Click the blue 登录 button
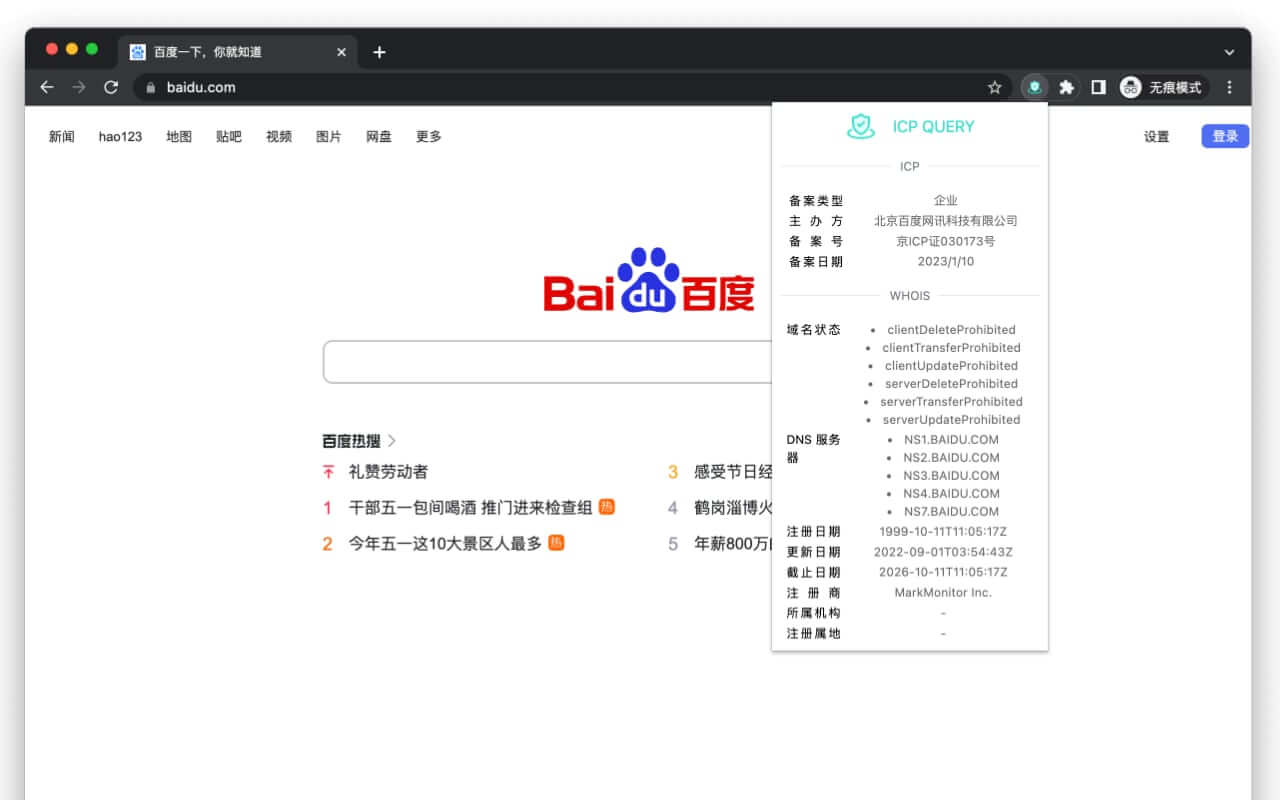This screenshot has height=800, width=1280. [x=1224, y=136]
